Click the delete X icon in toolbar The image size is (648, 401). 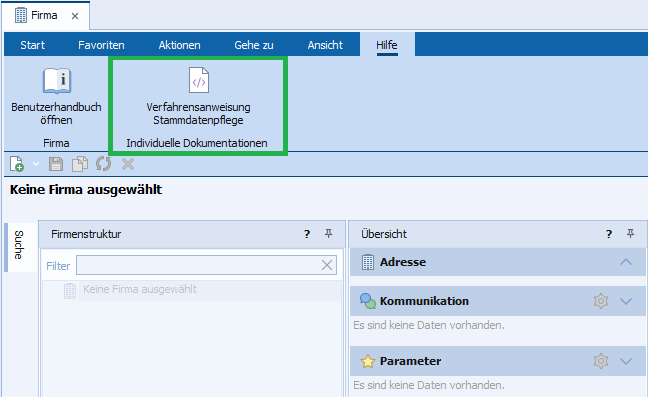tap(127, 164)
